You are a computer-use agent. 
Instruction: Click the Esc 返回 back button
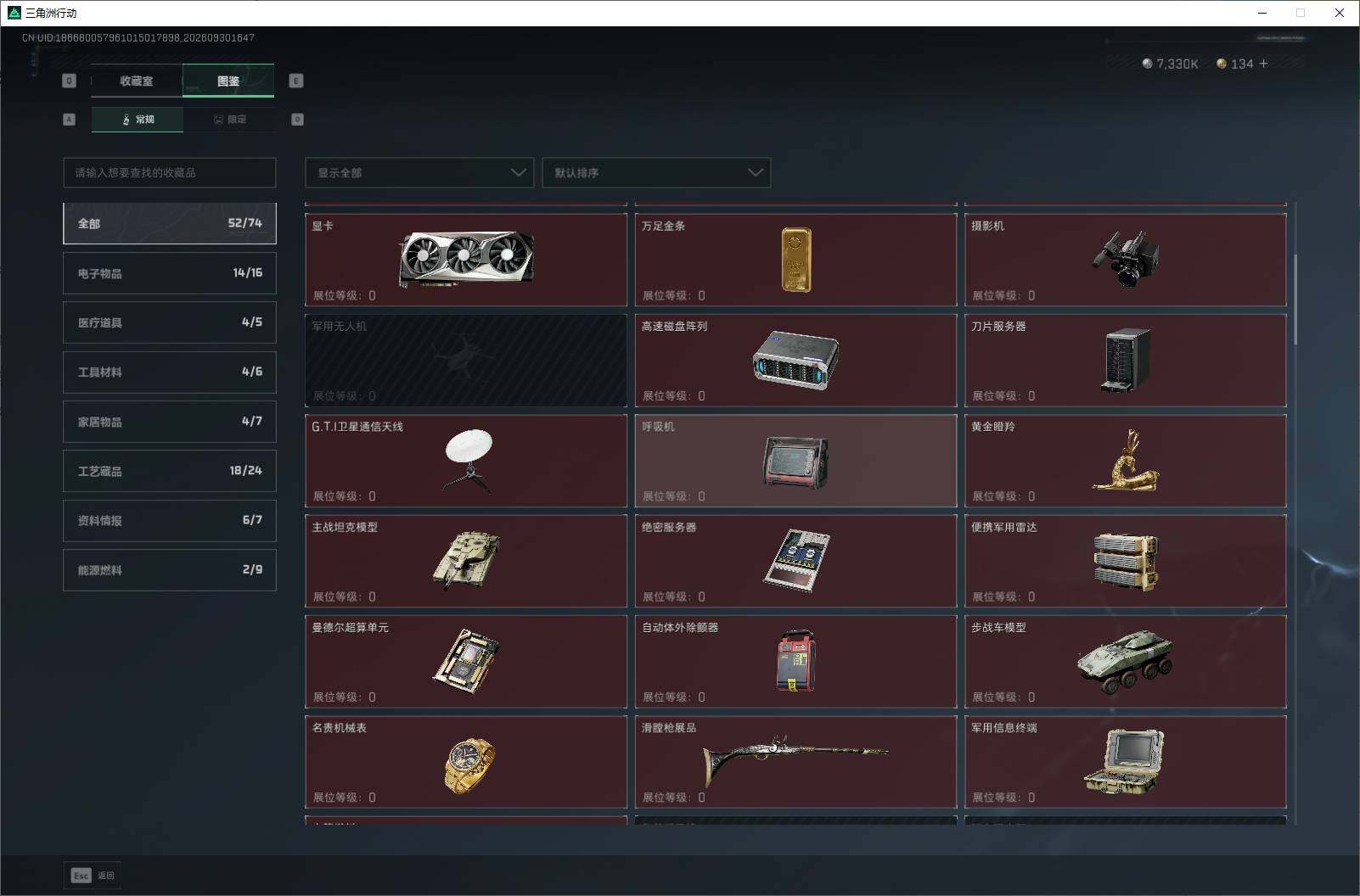[93, 876]
